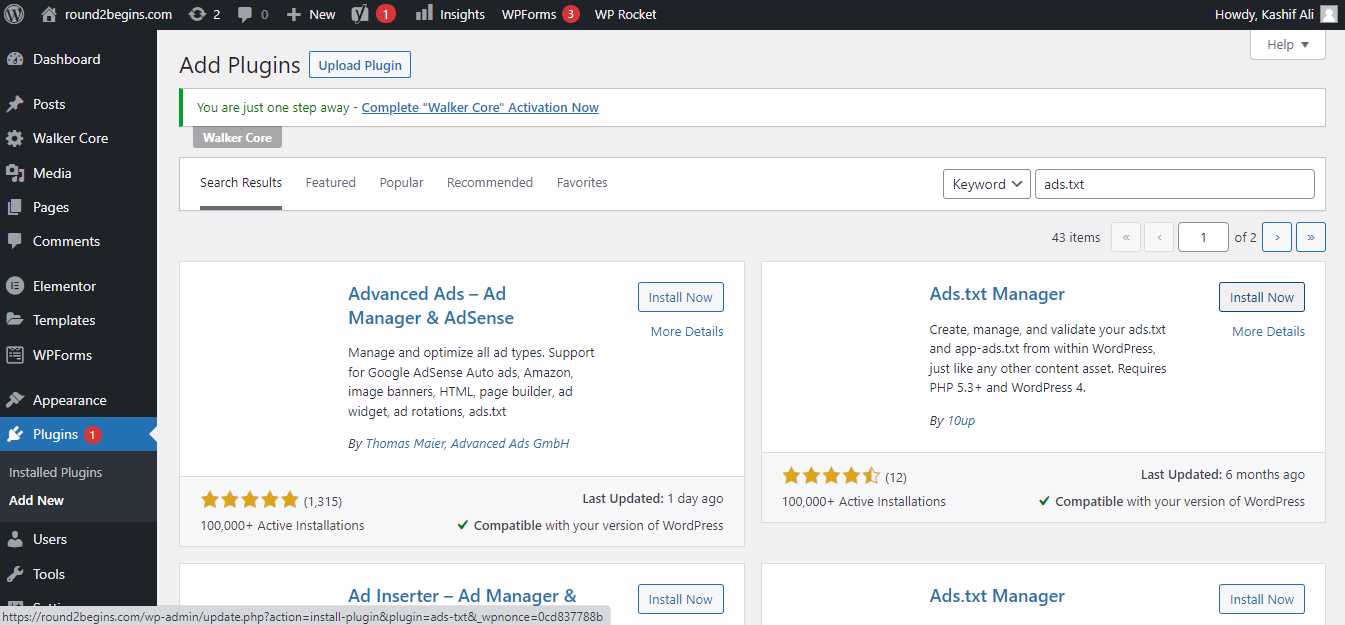Click the Templates folder icon in the sidebar

(x=15, y=320)
